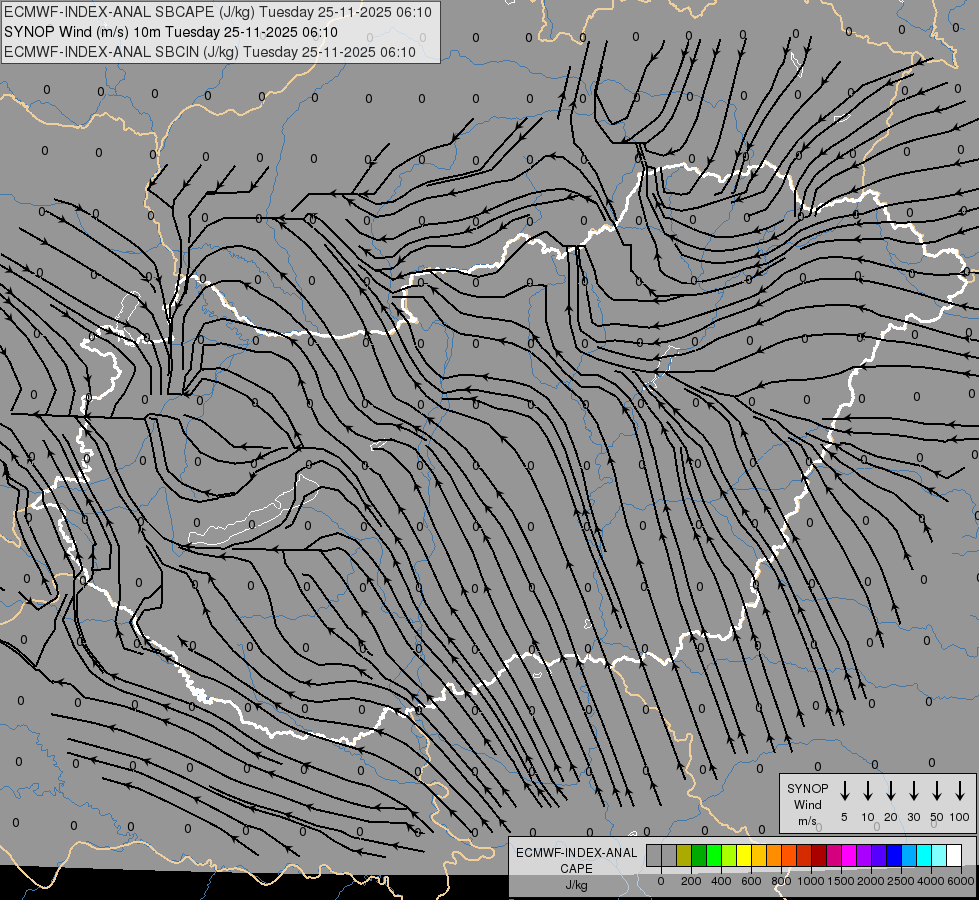Click the 2500 tick label on CAPE scale
Screen dimensions: 979x900
[x=900, y=881]
